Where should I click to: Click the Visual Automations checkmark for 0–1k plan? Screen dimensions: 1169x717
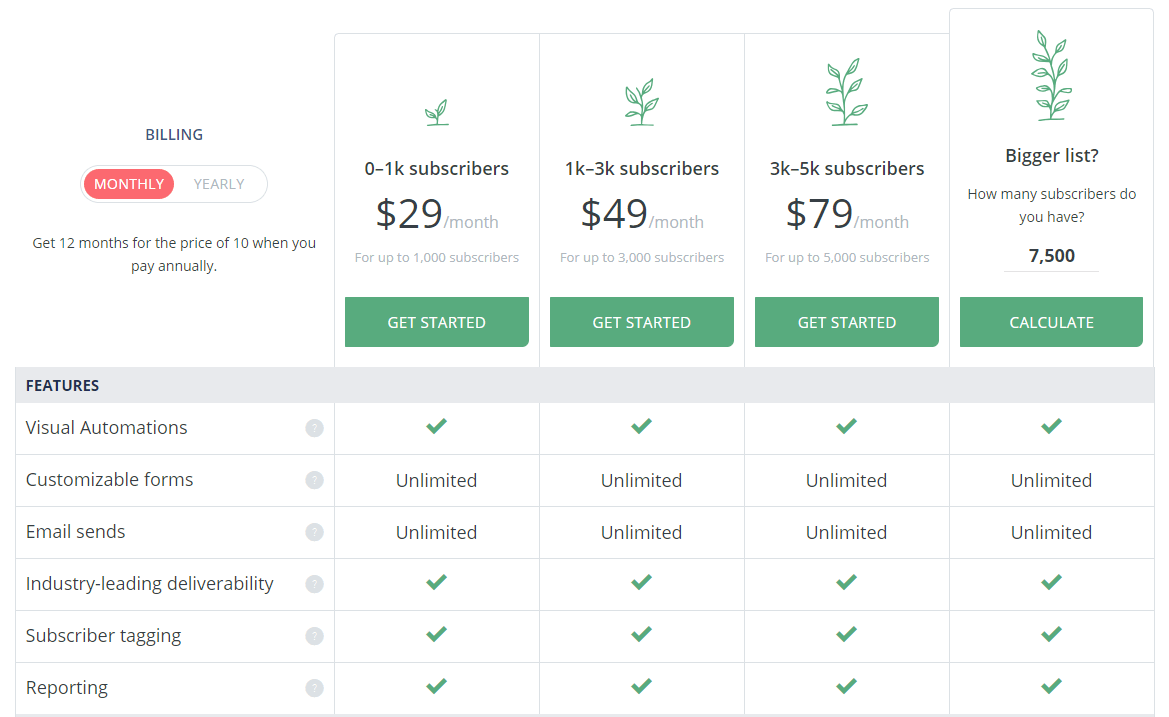click(437, 427)
